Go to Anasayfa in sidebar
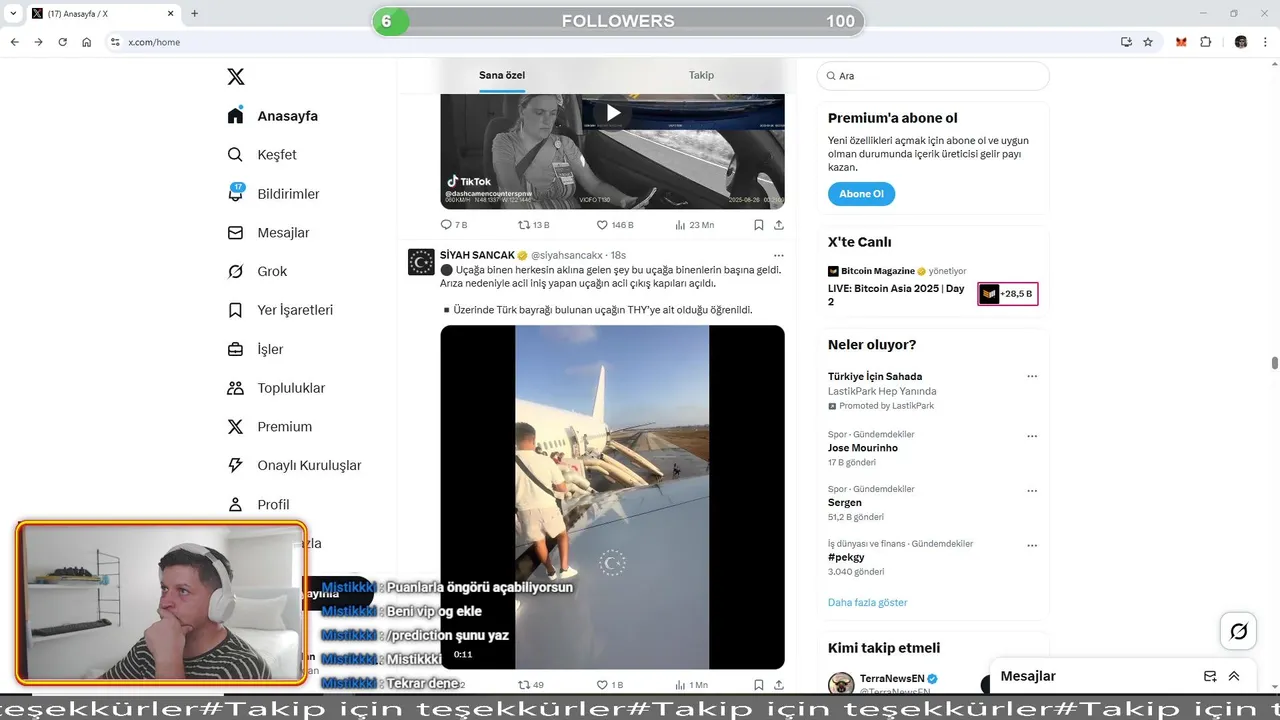Viewport: 1280px width, 720px height. [x=273, y=116]
